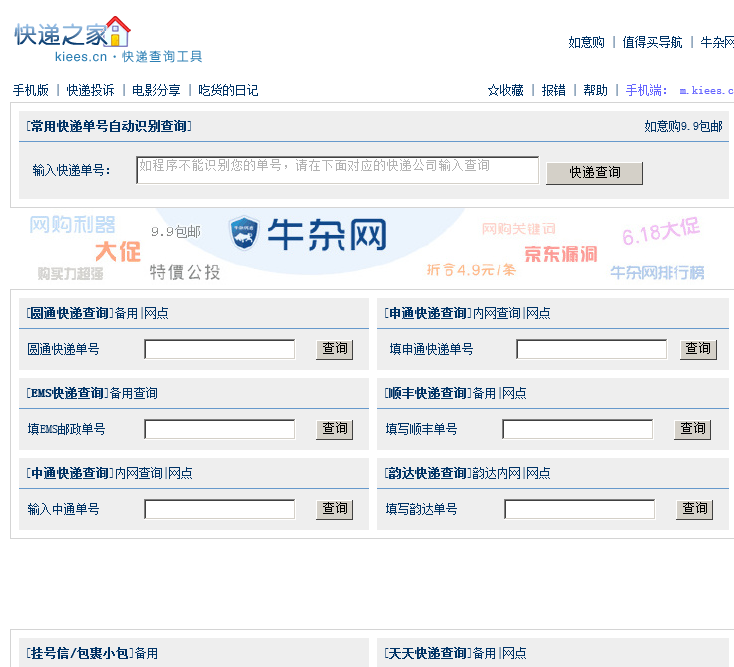Image resolution: width=734 pixels, height=667 pixels.
Task: Focus the 输入快递单号 auto-detect field
Action: (338, 170)
